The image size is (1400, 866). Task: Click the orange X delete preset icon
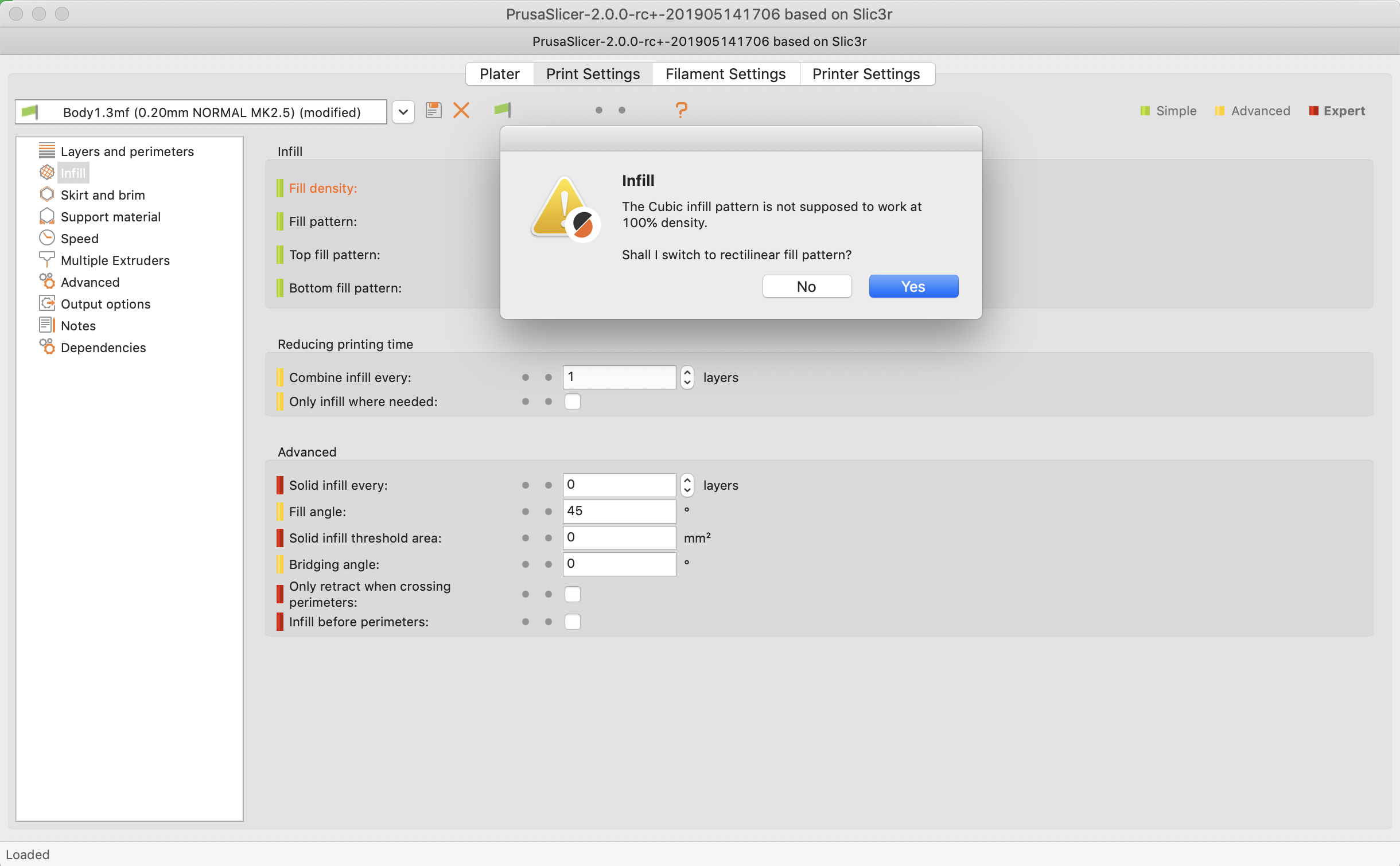point(461,110)
